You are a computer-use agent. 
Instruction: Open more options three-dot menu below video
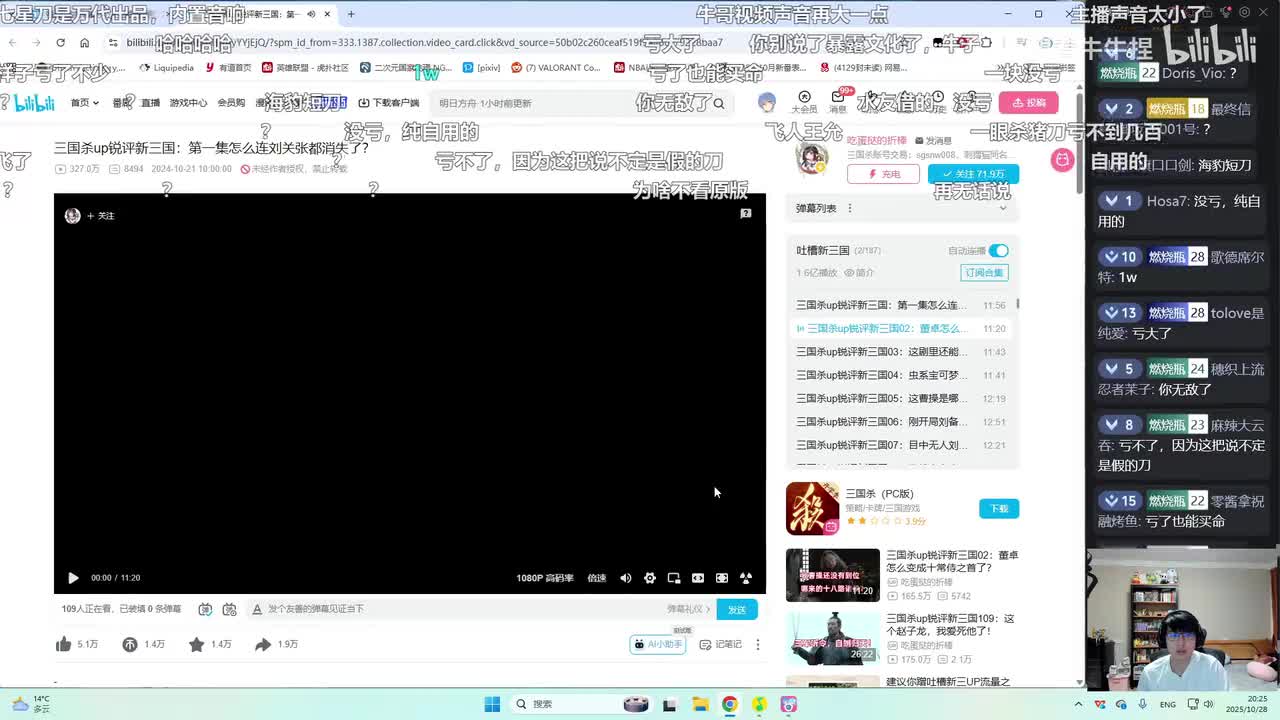pyautogui.click(x=758, y=644)
